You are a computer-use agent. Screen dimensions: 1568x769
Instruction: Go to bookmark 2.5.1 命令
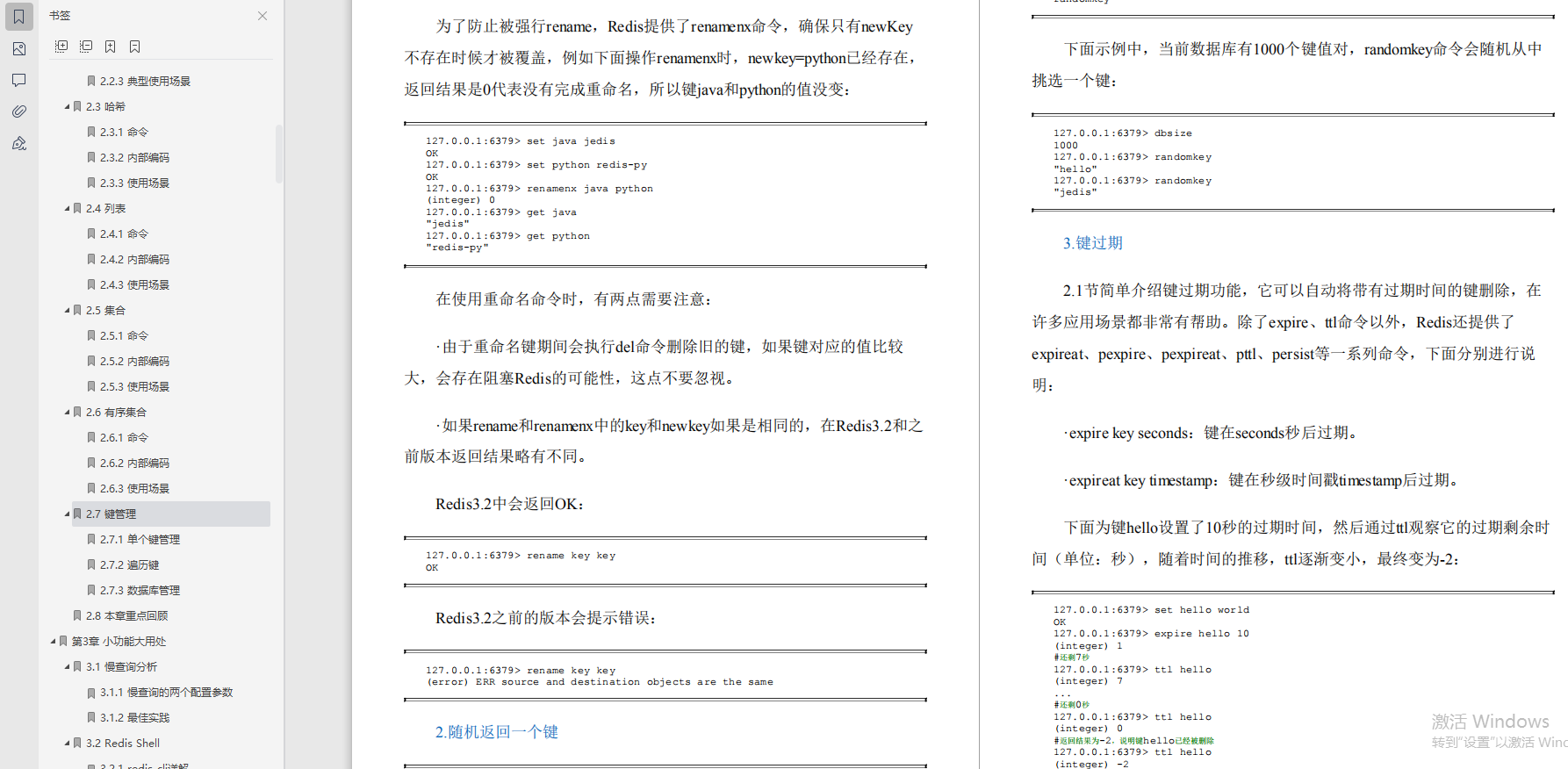pos(124,335)
